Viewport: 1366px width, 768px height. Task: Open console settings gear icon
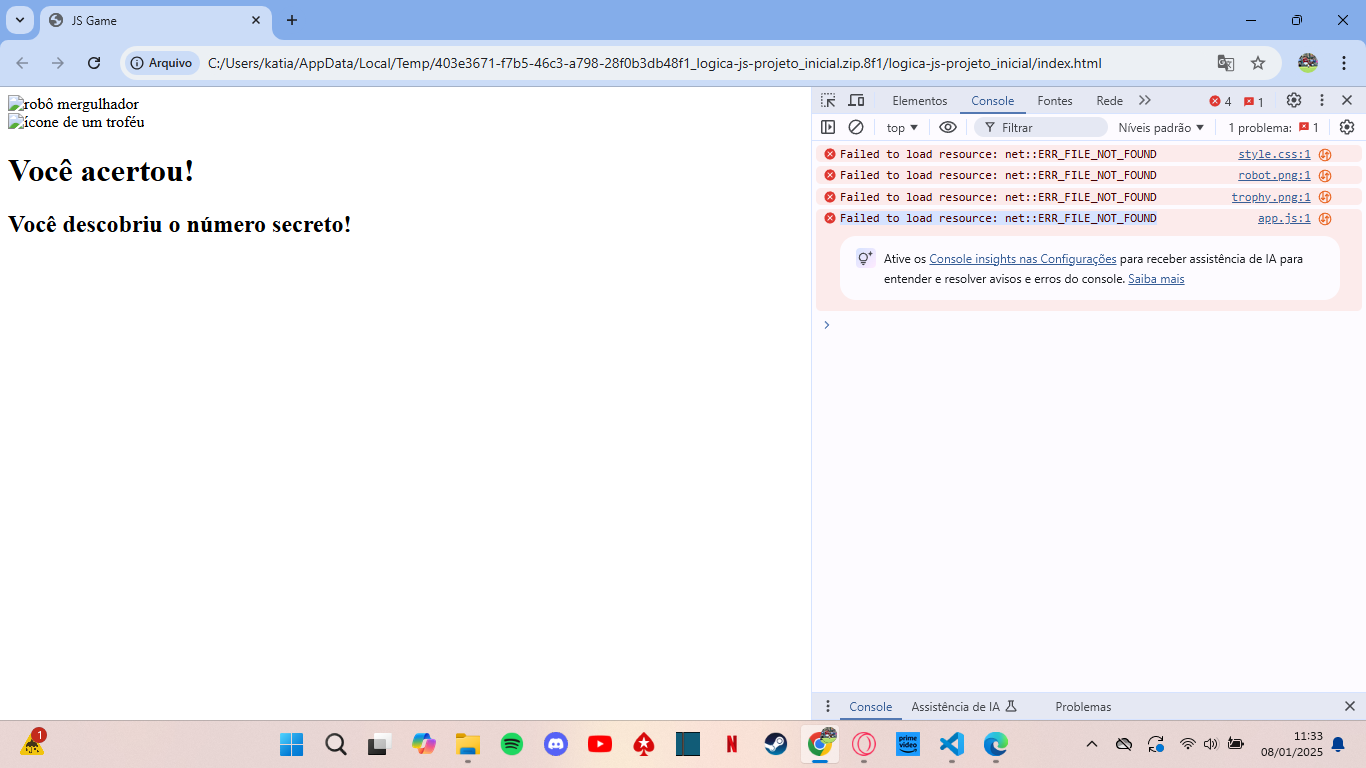point(1347,127)
